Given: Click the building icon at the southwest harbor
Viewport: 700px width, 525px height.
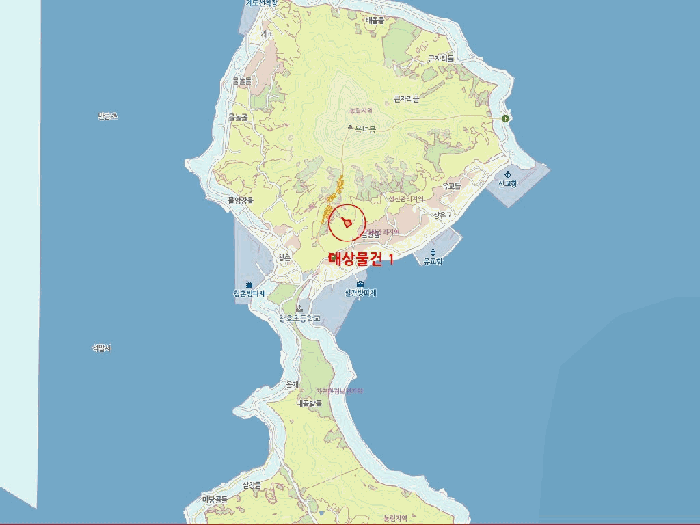Looking at the screenshot, I should click(248, 285).
